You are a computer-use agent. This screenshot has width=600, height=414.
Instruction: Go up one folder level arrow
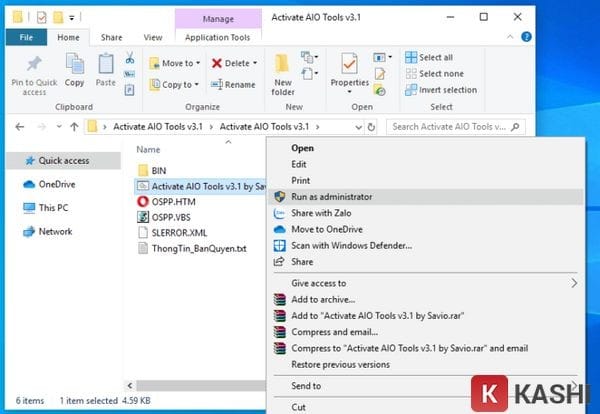(x=74, y=127)
